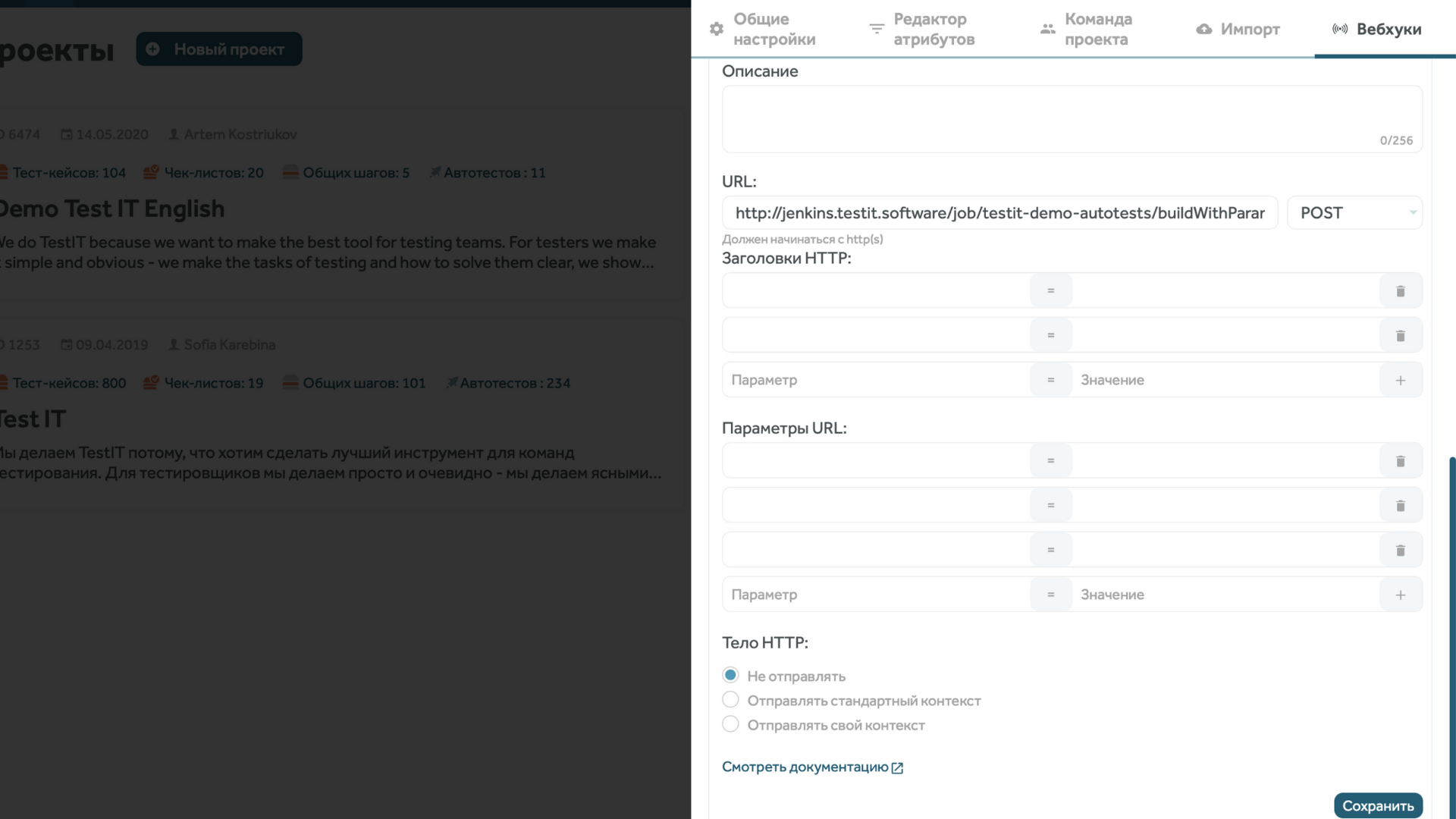Click Чек-листов: 20 icon
The image size is (1456, 819).
pyautogui.click(x=151, y=172)
